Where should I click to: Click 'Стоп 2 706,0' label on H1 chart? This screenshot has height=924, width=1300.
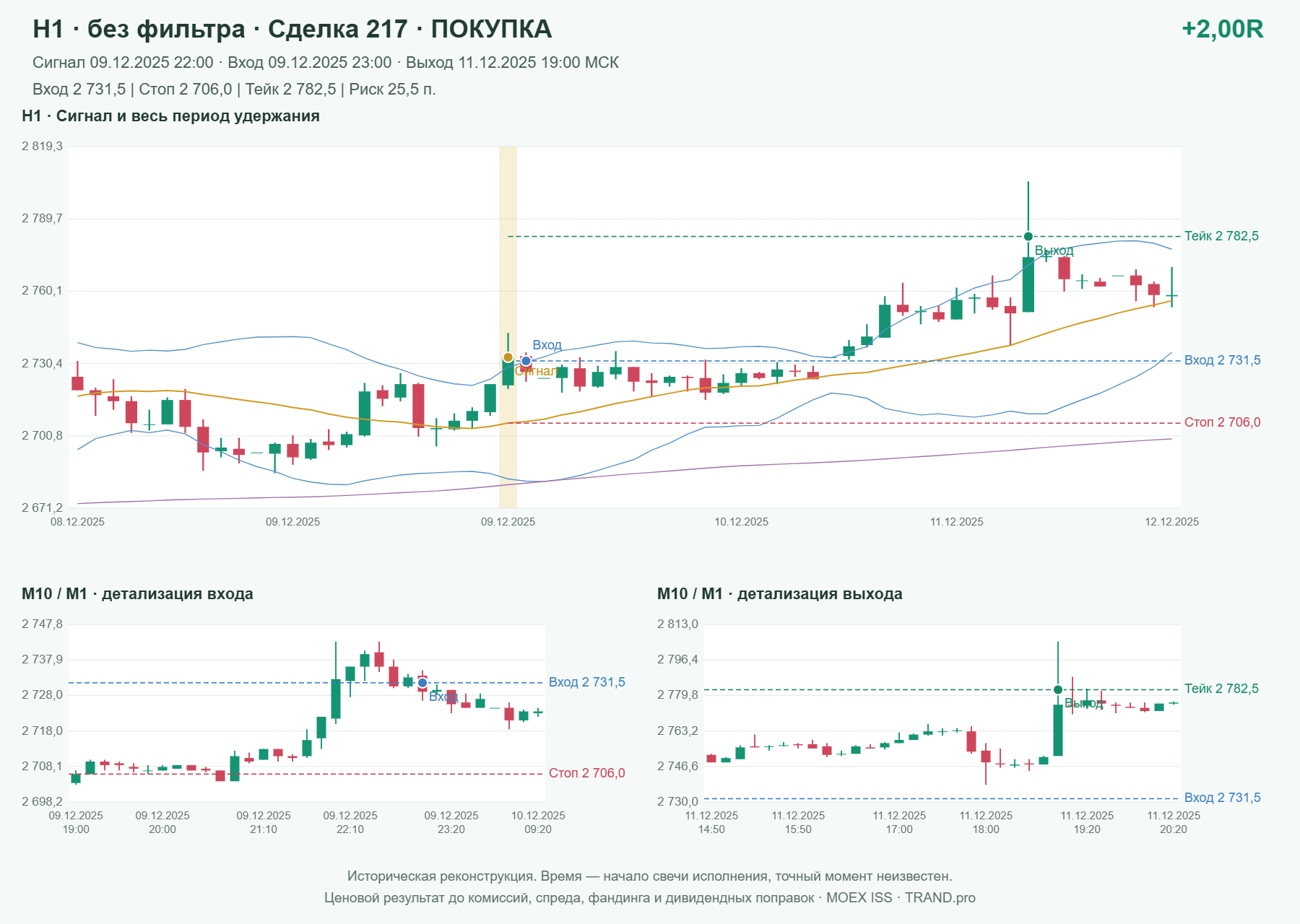coord(1222,422)
